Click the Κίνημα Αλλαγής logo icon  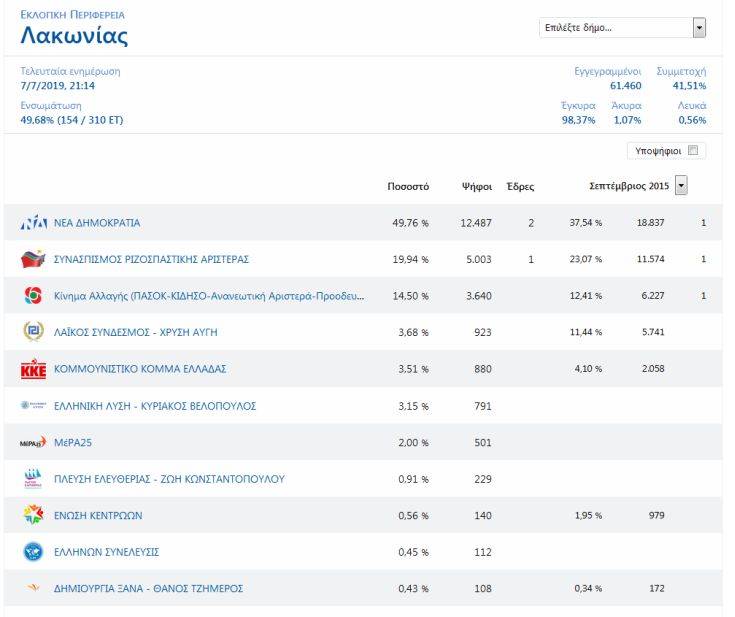33,296
